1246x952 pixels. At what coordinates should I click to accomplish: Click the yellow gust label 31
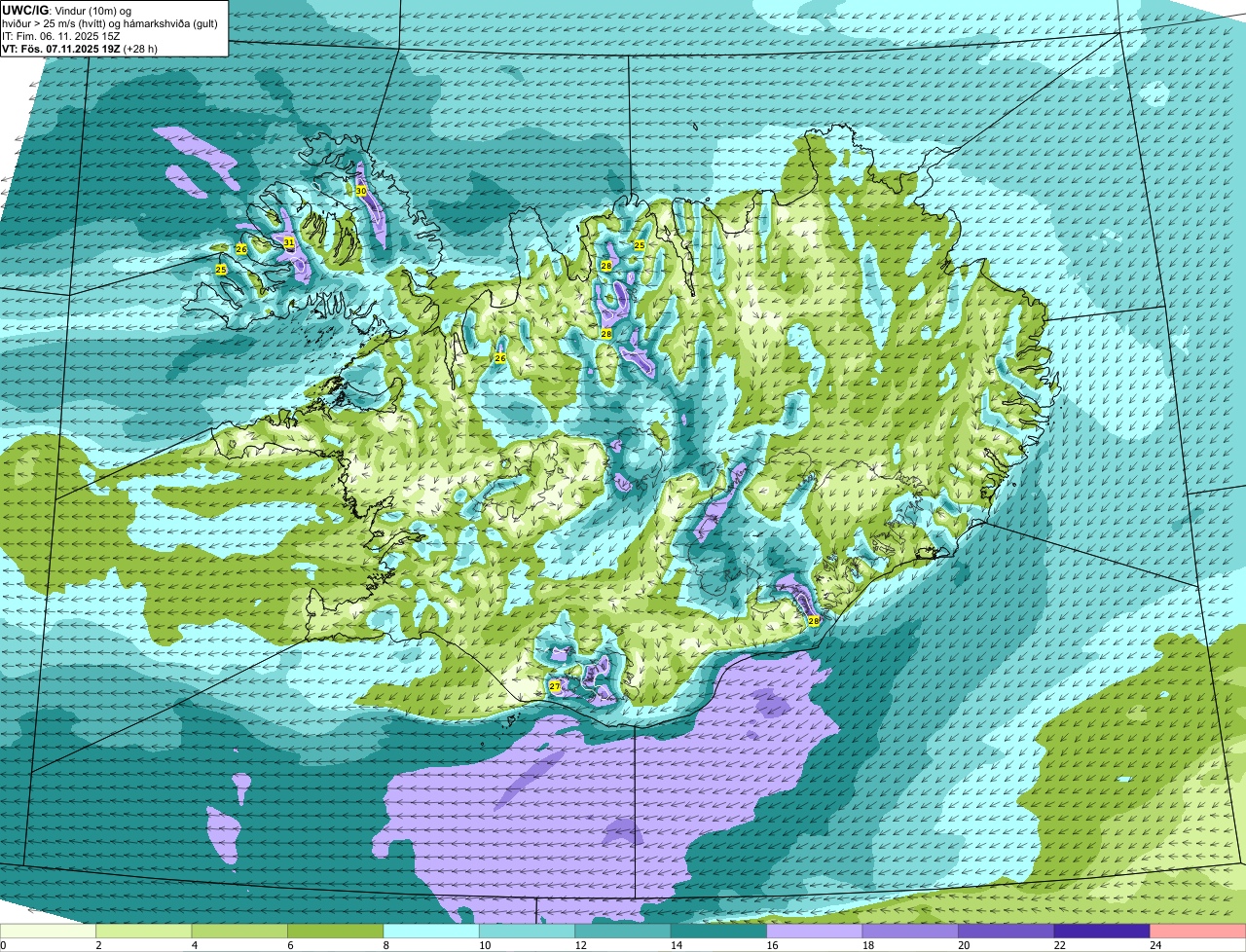[289, 241]
